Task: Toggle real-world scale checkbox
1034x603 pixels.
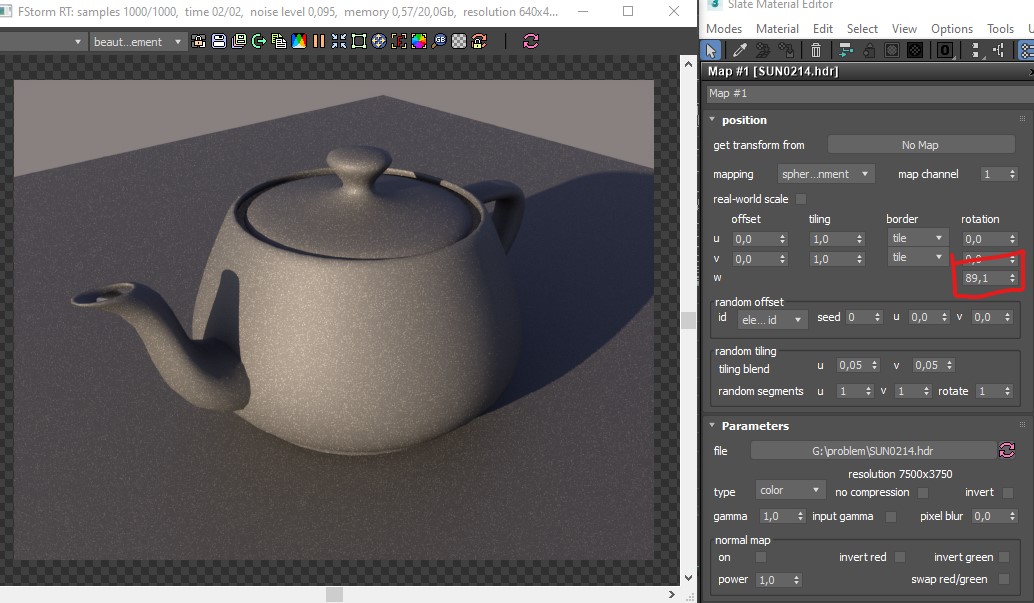Action: coord(801,199)
